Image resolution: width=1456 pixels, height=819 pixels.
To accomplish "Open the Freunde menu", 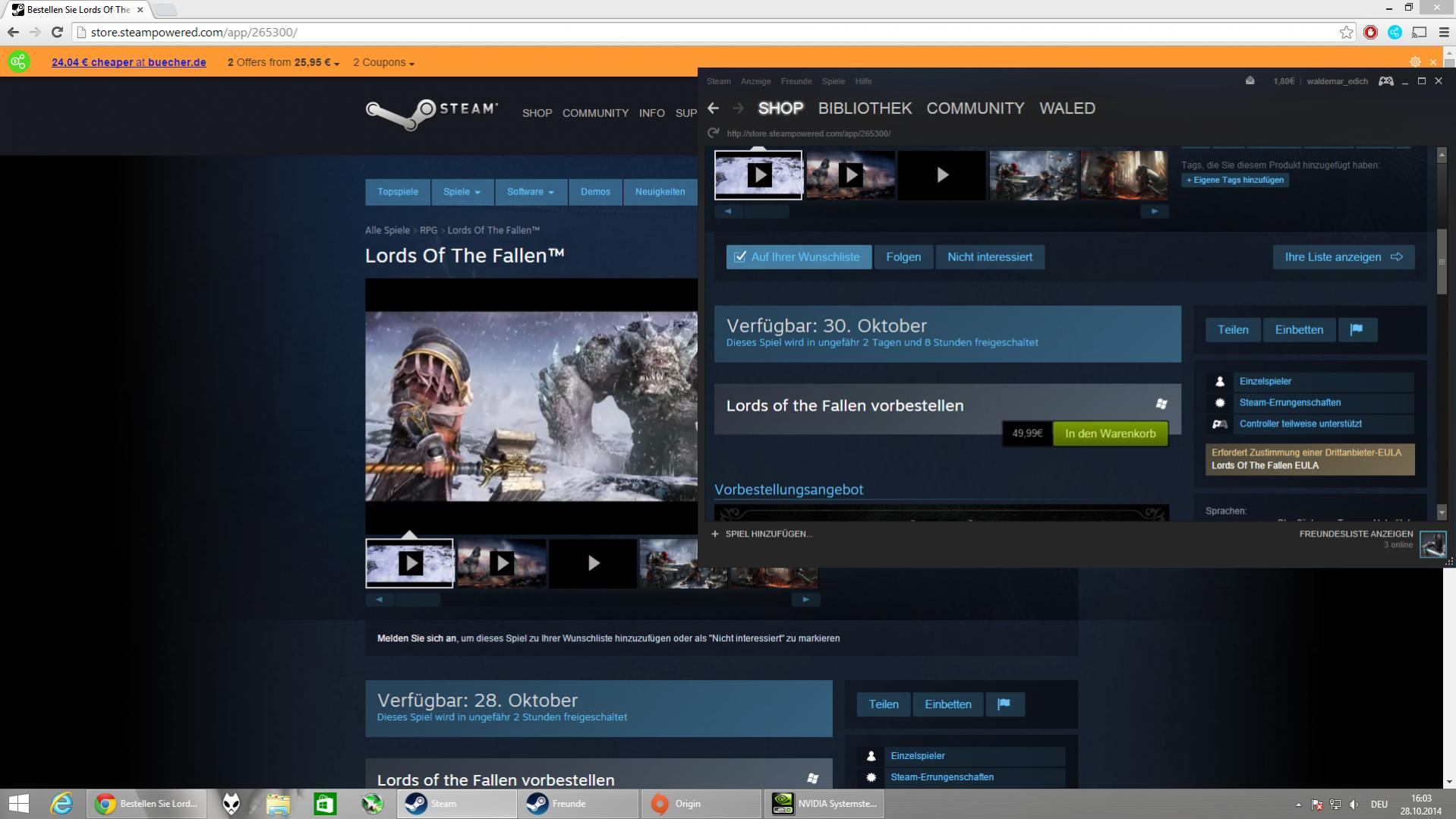I will [x=796, y=81].
